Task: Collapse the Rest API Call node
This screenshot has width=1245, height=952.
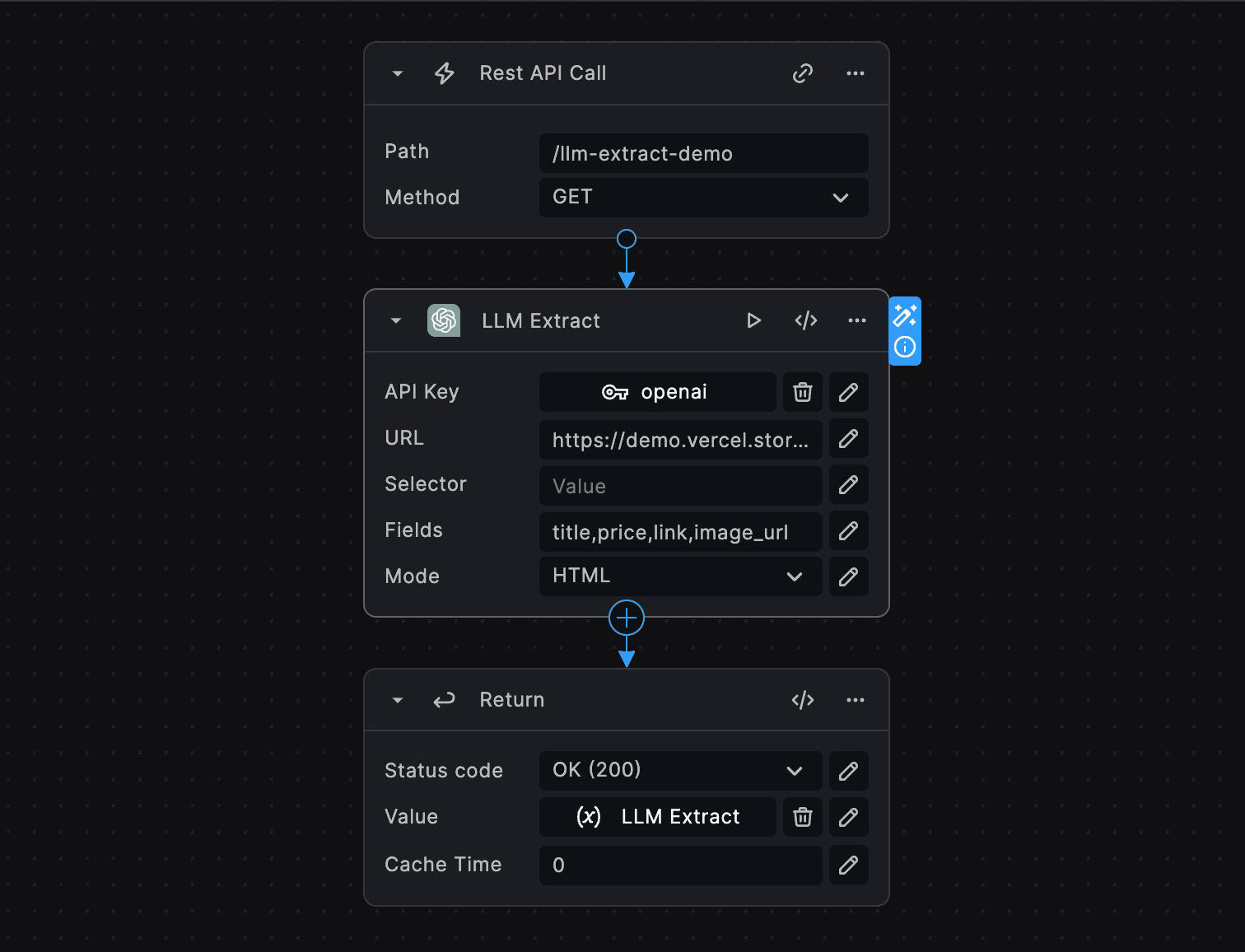Action: point(398,73)
